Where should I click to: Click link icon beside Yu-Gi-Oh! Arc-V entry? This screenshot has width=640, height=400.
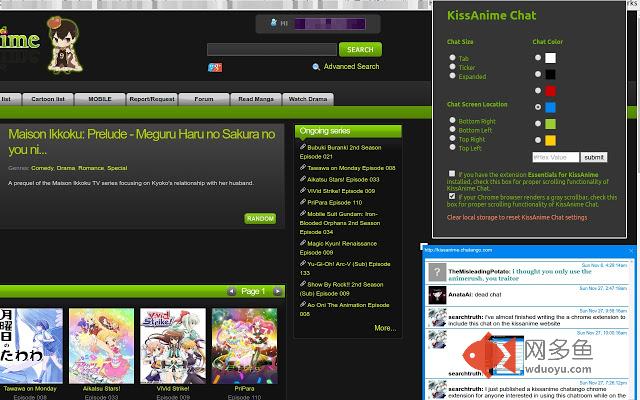tap(303, 263)
